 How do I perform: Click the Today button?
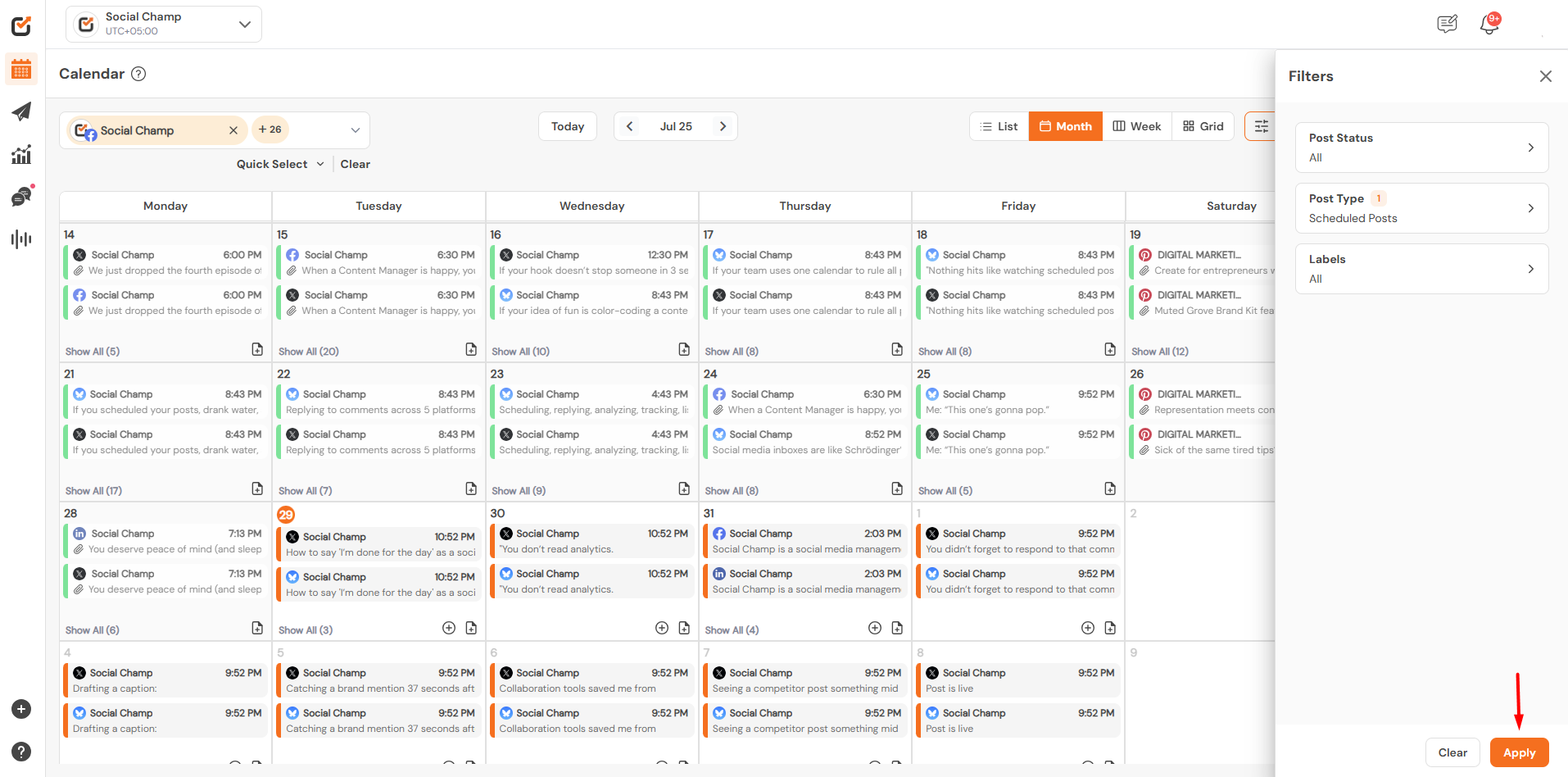coord(568,126)
